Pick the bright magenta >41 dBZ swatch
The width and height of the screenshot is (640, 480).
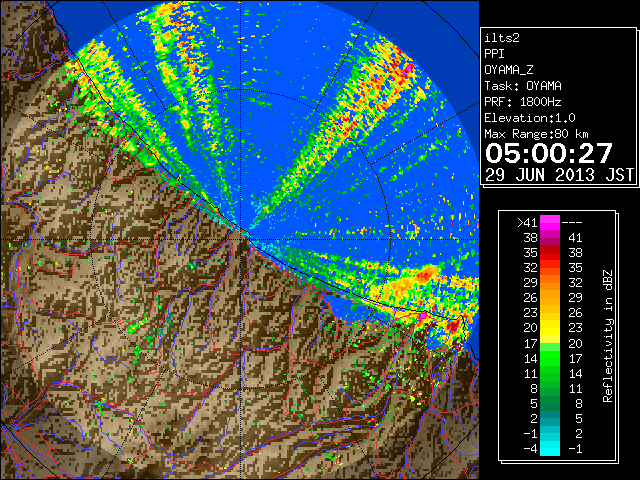(550, 222)
